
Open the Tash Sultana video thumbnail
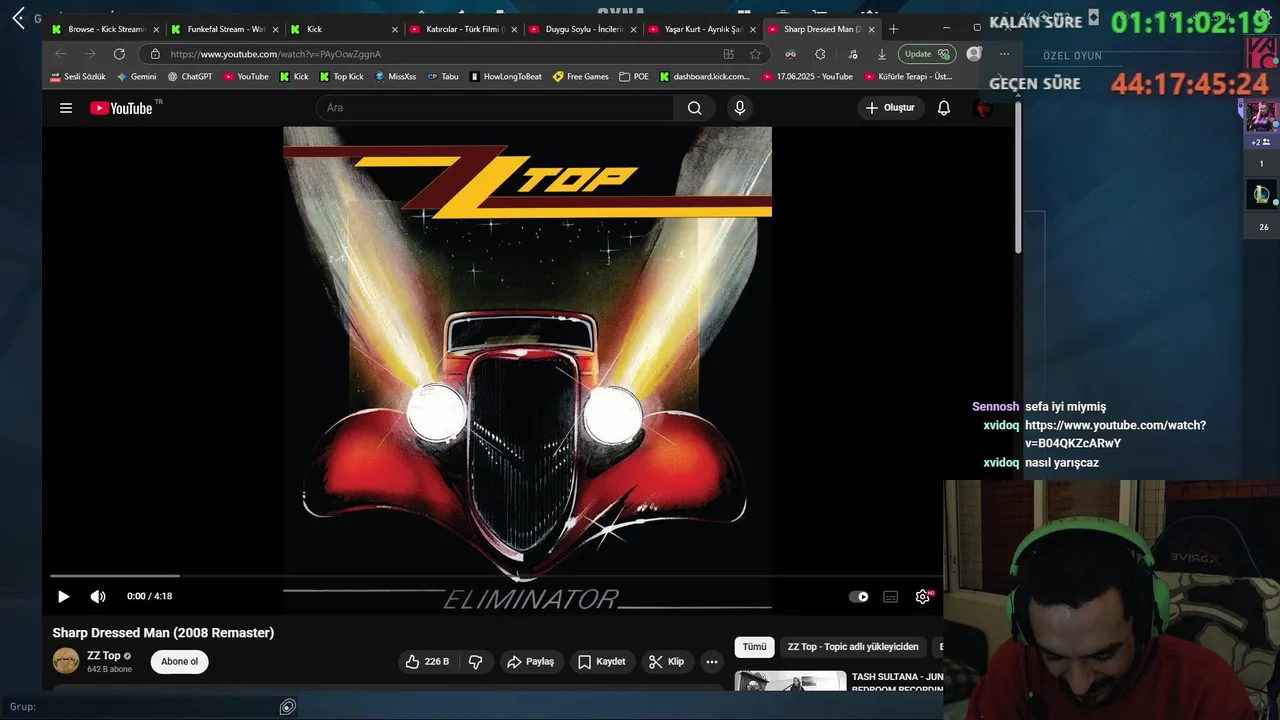pyautogui.click(x=790, y=681)
